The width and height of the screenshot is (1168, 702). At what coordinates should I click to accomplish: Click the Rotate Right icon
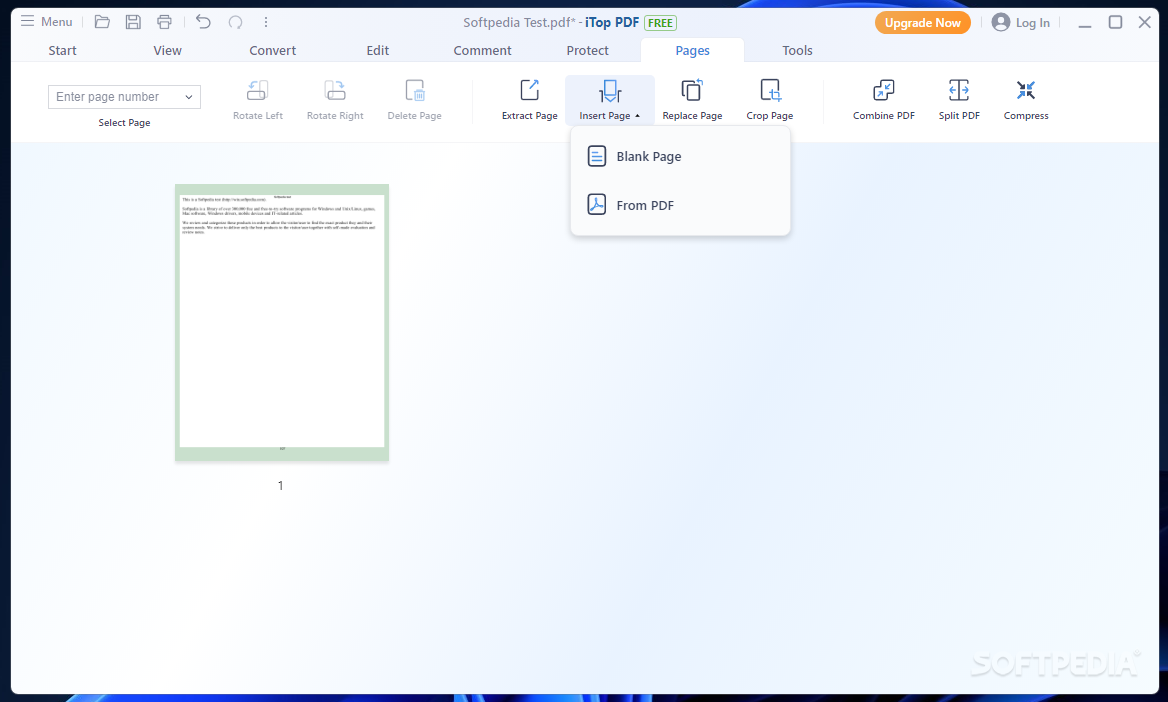tap(335, 90)
